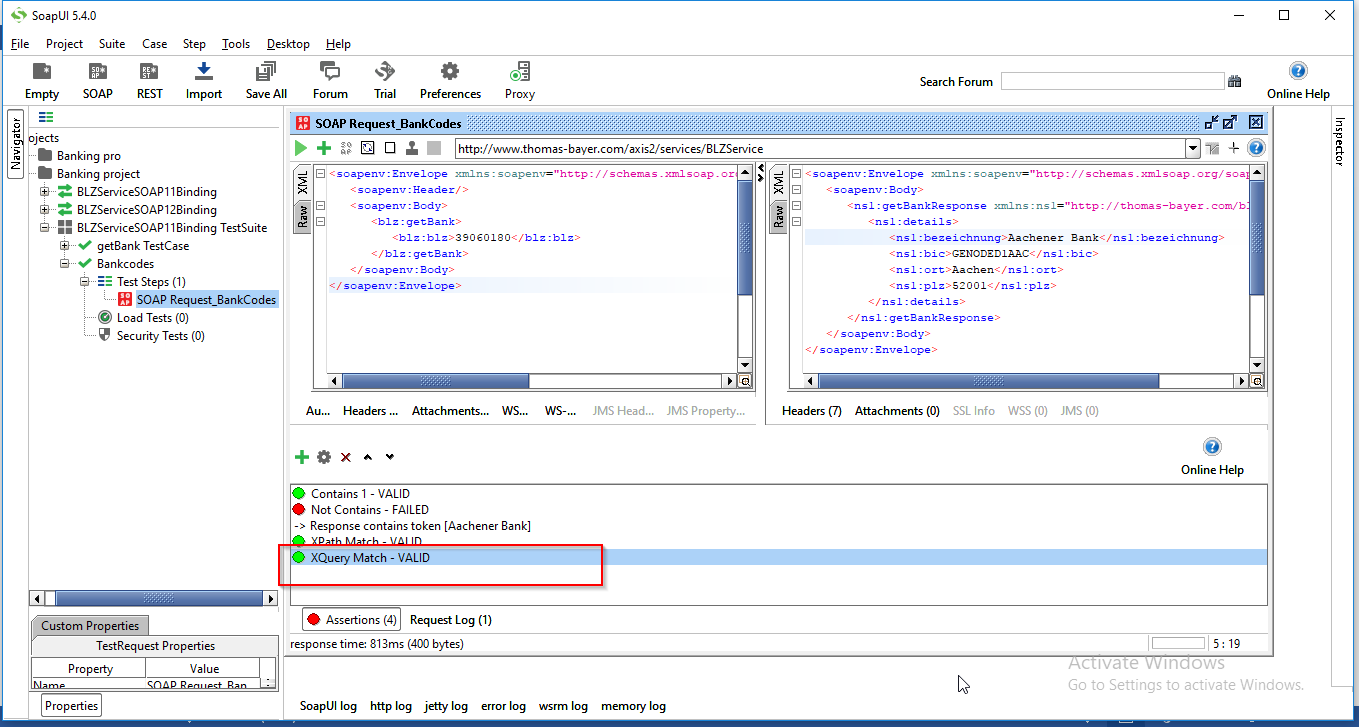Switch to the Request Log (1) tab
The height and width of the screenshot is (727, 1359).
[451, 620]
